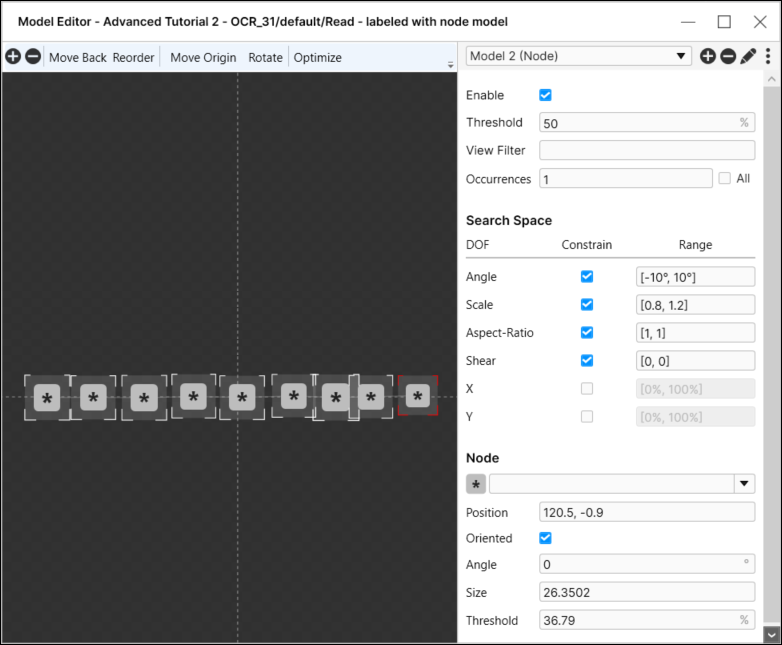Click the Search Space heading

point(509,220)
